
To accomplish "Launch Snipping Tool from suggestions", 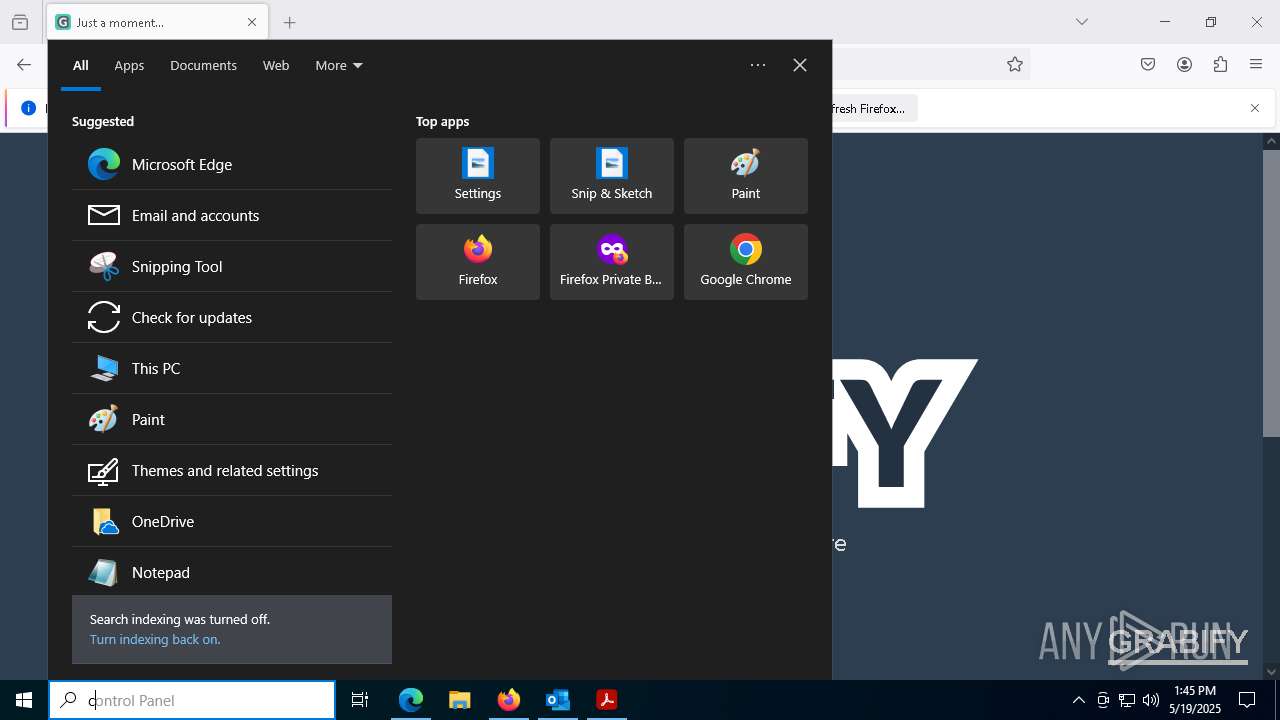I will [x=232, y=266].
